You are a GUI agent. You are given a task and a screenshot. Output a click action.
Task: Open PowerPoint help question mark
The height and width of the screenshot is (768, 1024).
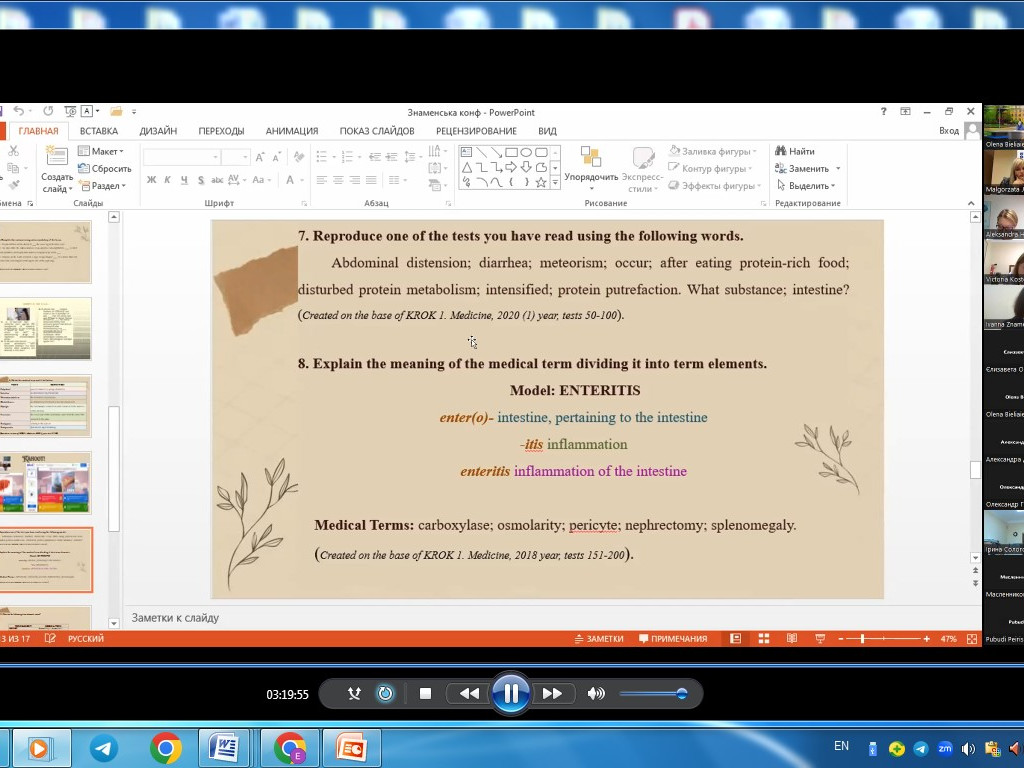pos(884,112)
